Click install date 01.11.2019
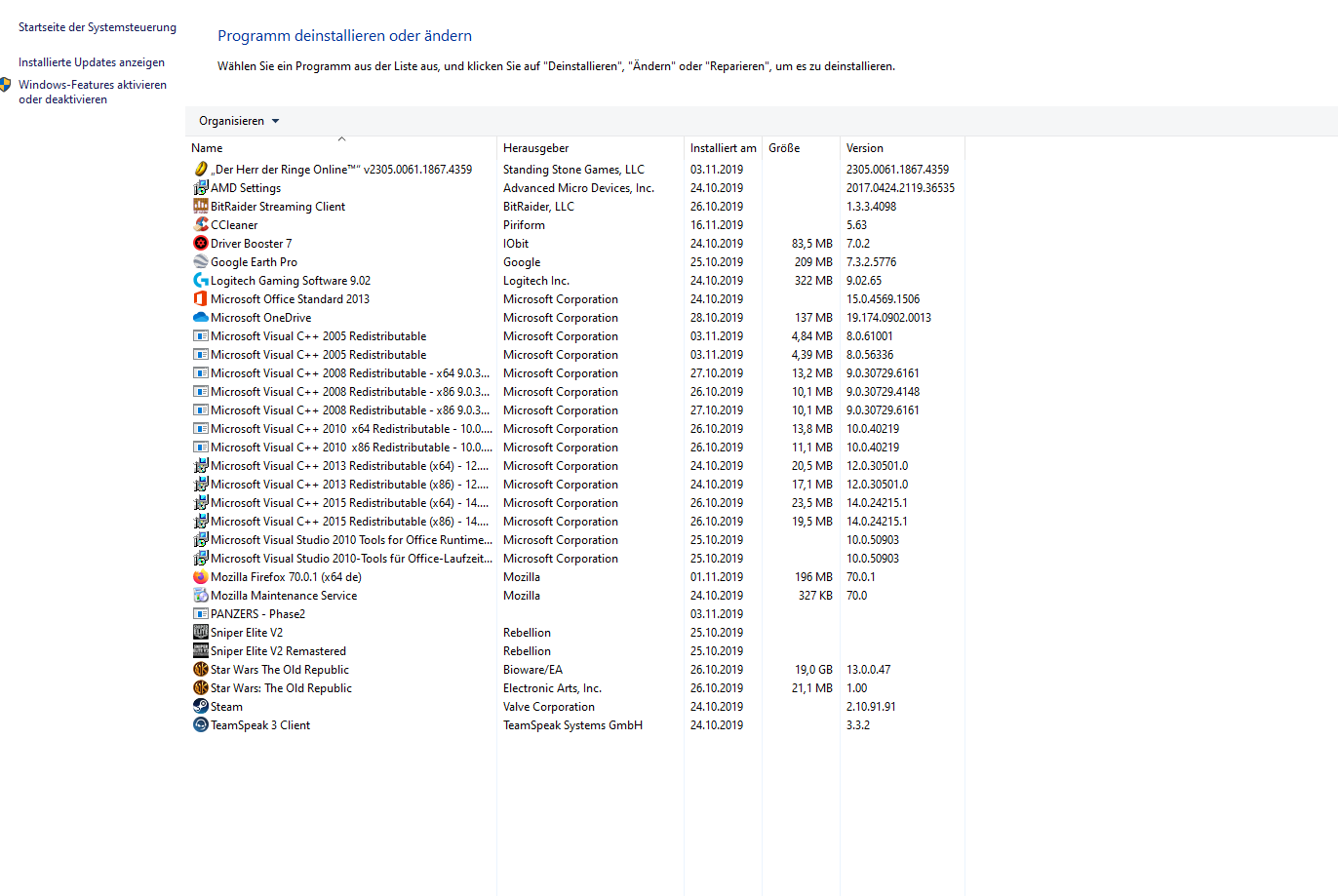The width and height of the screenshot is (1338, 896). [x=717, y=577]
